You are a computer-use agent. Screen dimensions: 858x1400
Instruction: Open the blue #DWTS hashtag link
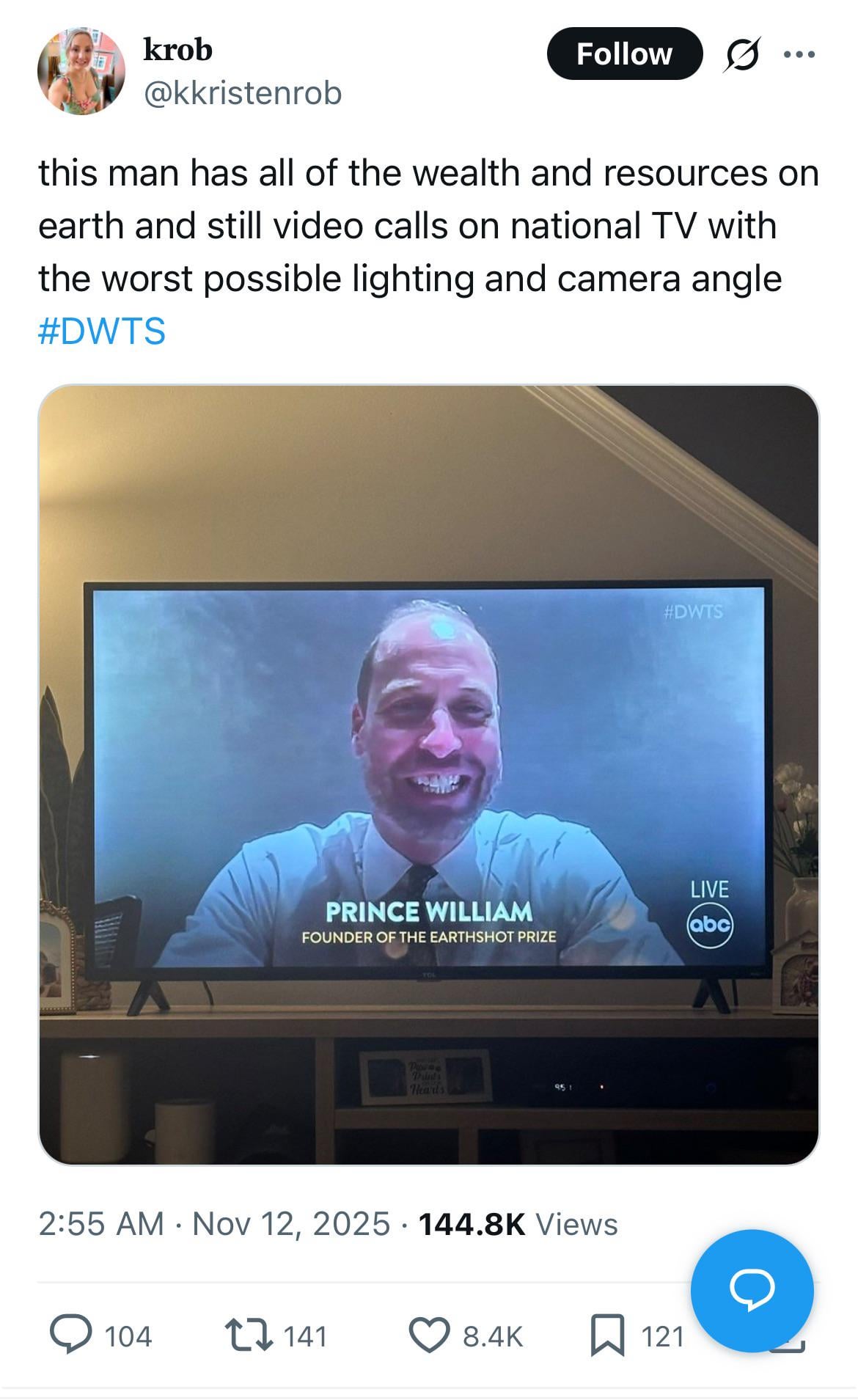[x=102, y=331]
